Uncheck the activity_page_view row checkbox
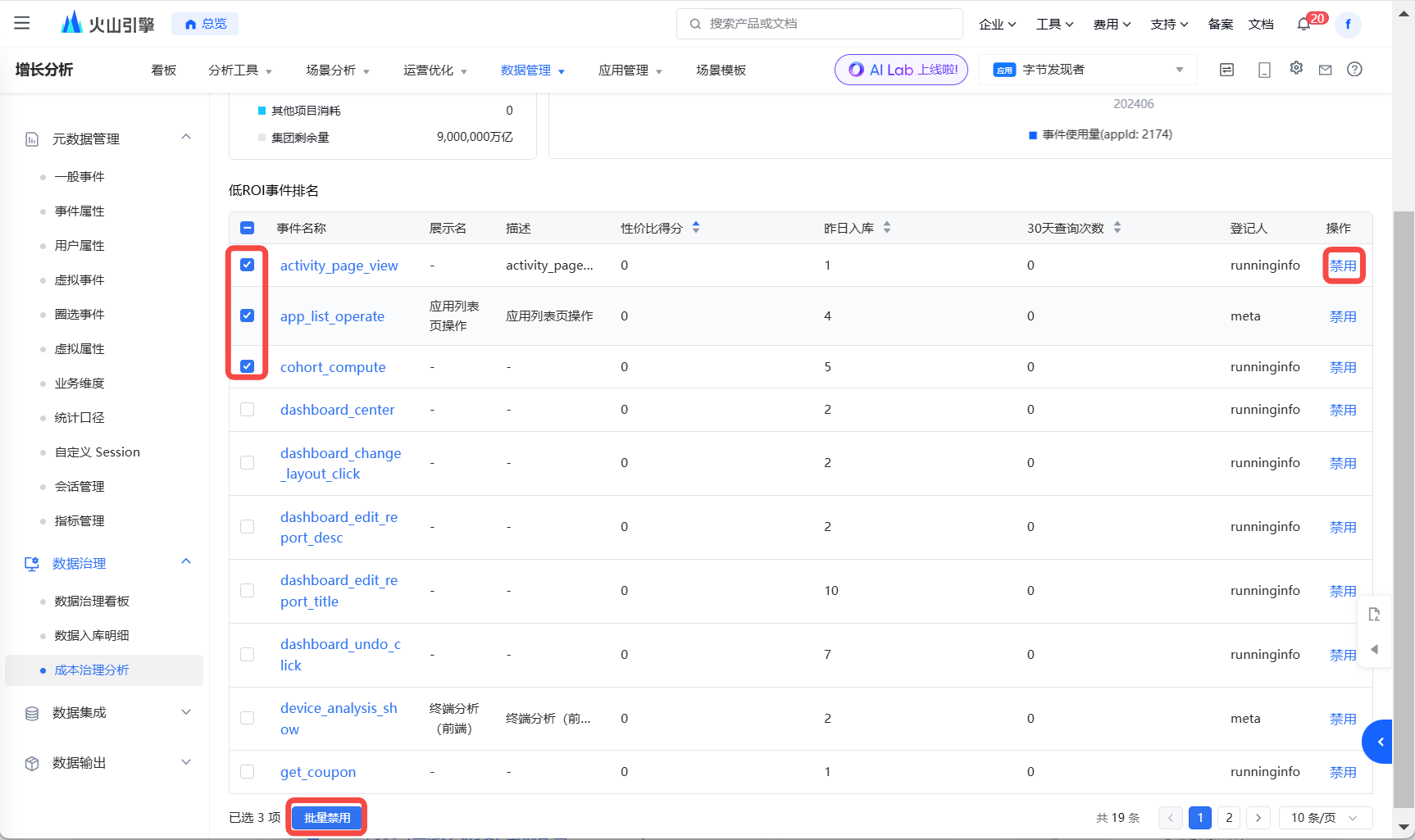The height and width of the screenshot is (840, 1415). pos(248,265)
